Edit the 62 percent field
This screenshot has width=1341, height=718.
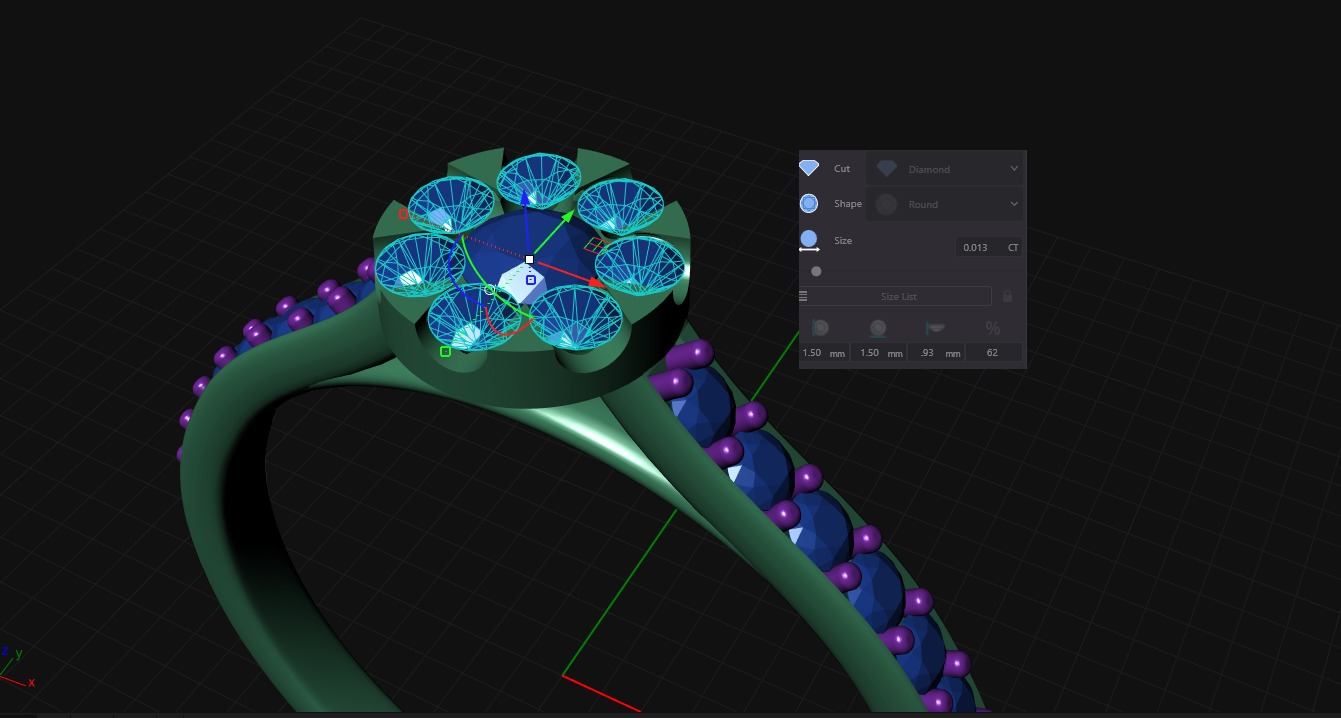[x=993, y=352]
